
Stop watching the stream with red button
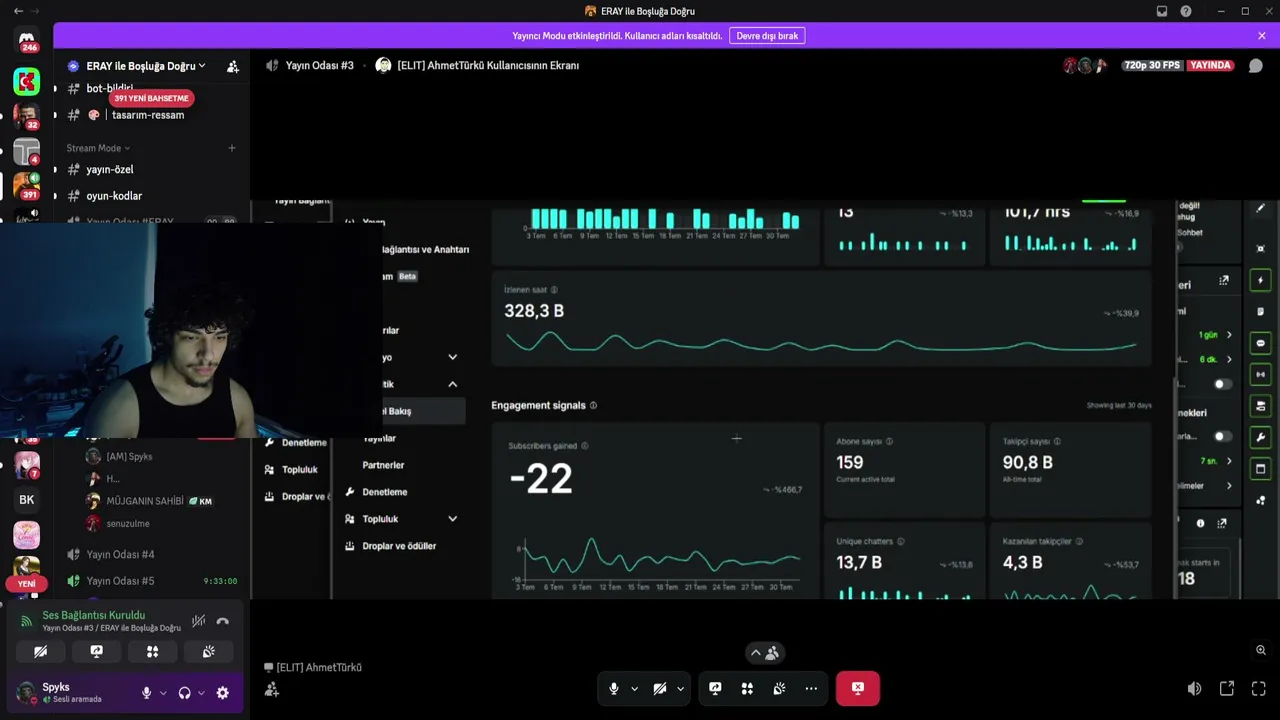tap(857, 688)
